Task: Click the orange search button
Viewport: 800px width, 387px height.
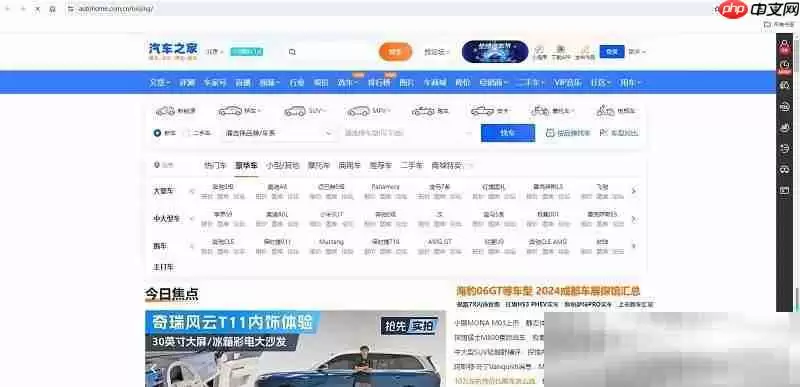Action: point(395,52)
